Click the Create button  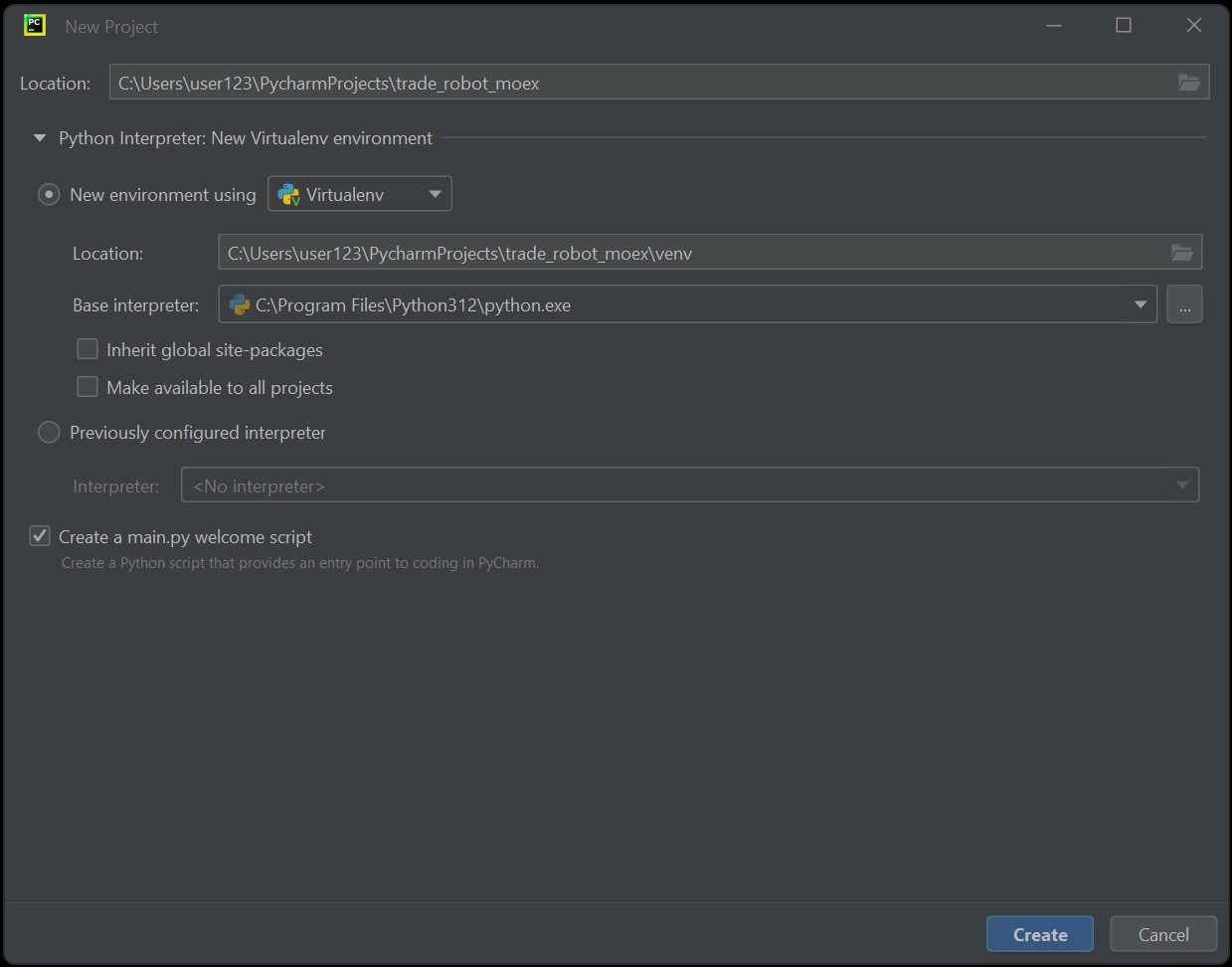[1040, 934]
